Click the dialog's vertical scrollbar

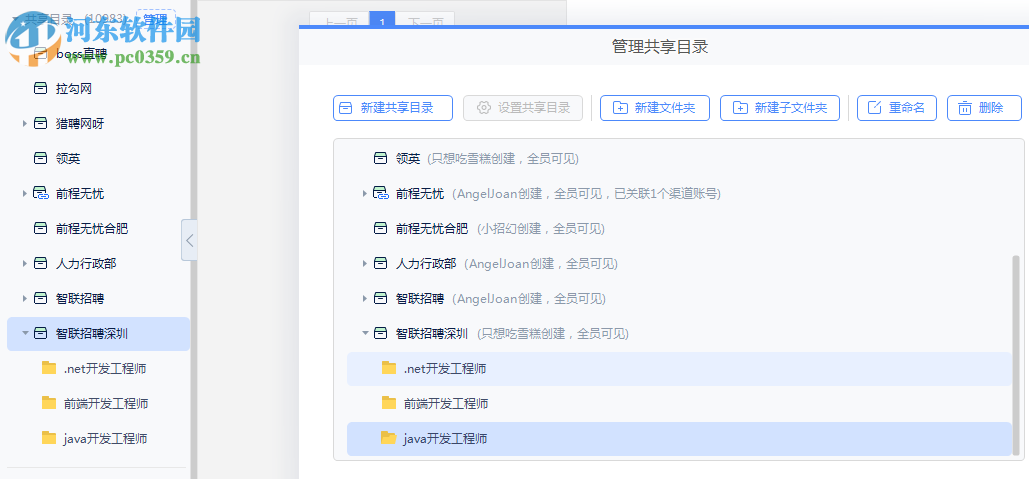[x=1017, y=354]
